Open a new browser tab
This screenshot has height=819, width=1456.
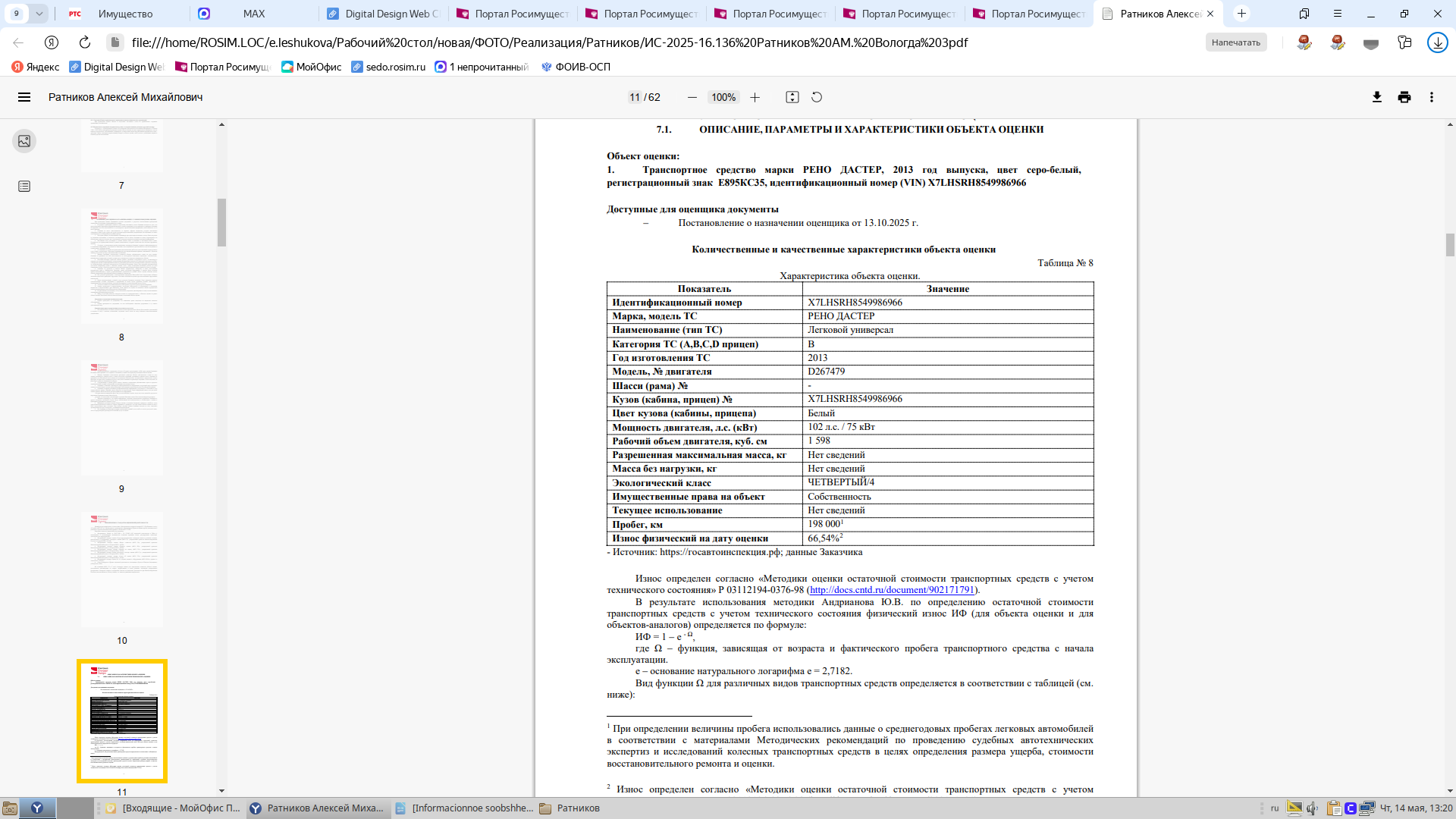1241,14
